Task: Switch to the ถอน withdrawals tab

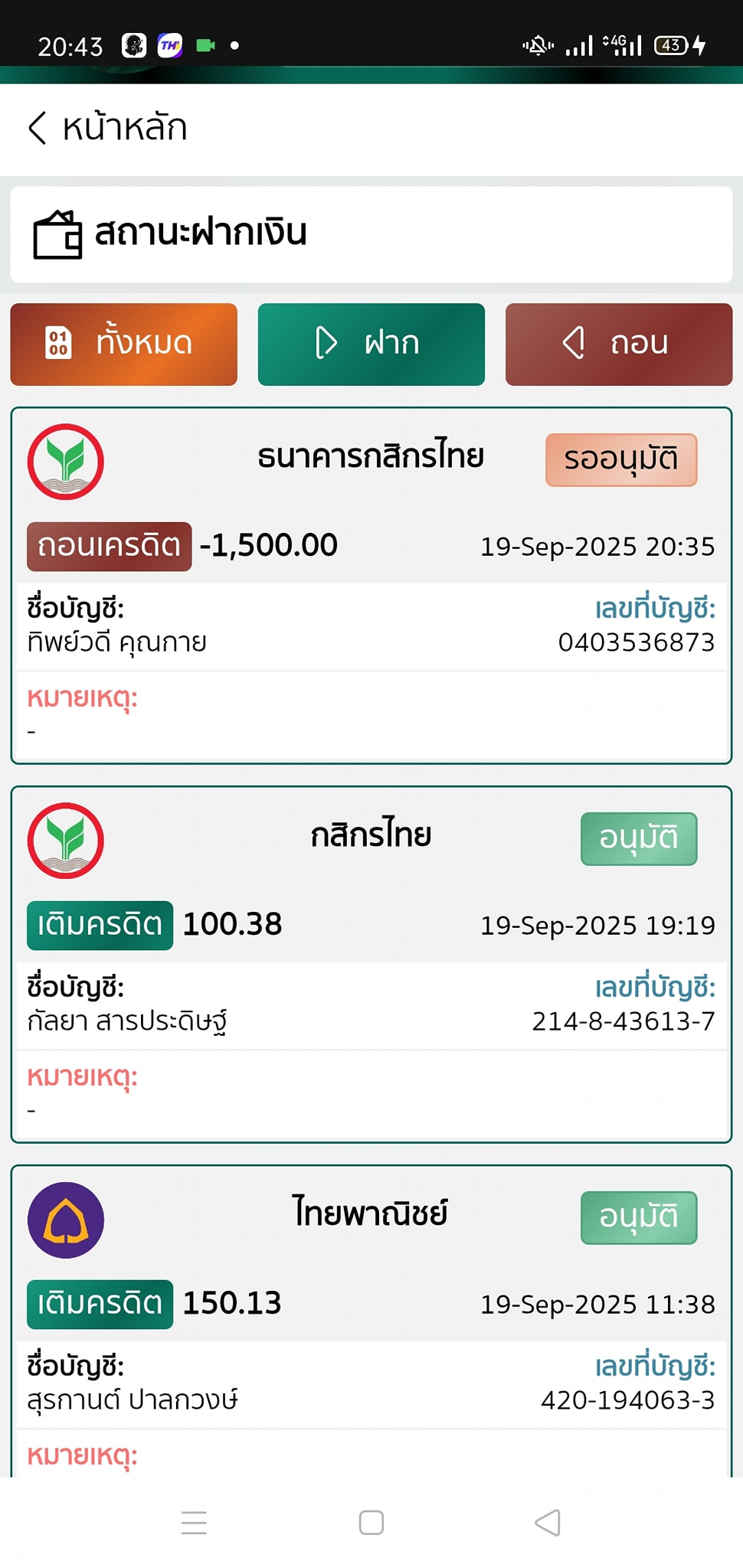Action: point(618,345)
